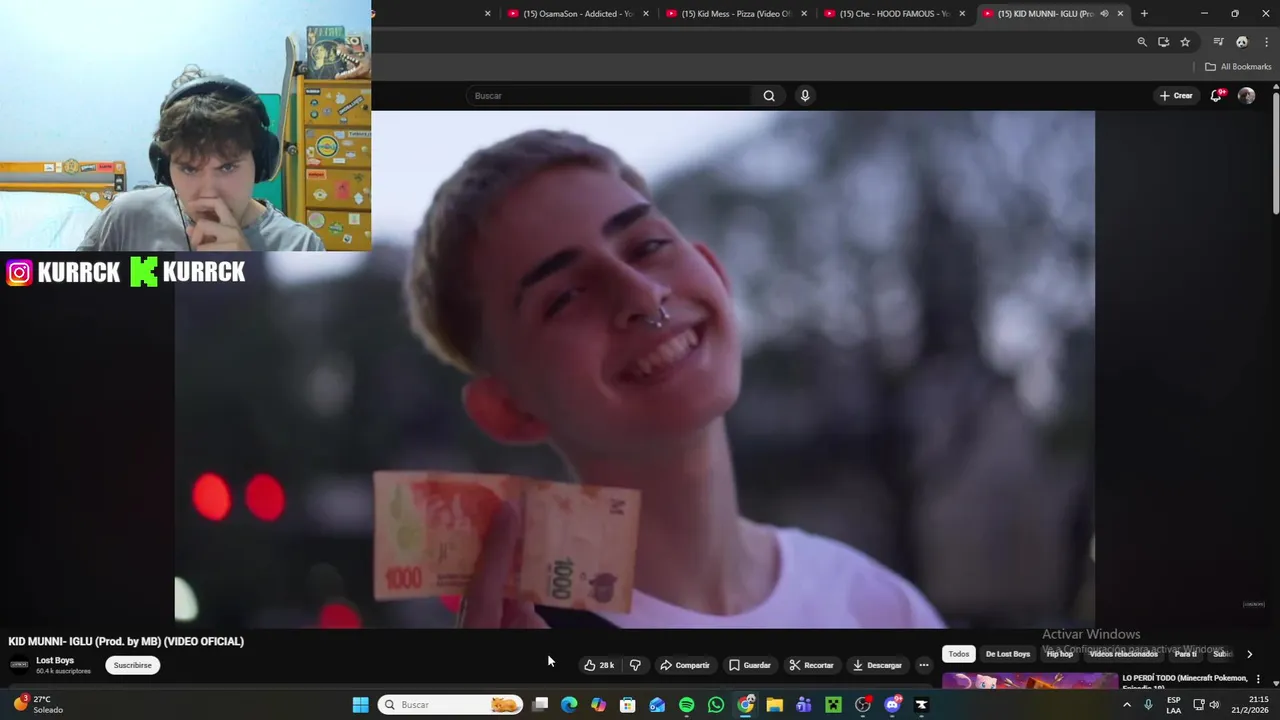The width and height of the screenshot is (1280, 720).
Task: Open Outlook from the taskbar
Action: (657, 705)
